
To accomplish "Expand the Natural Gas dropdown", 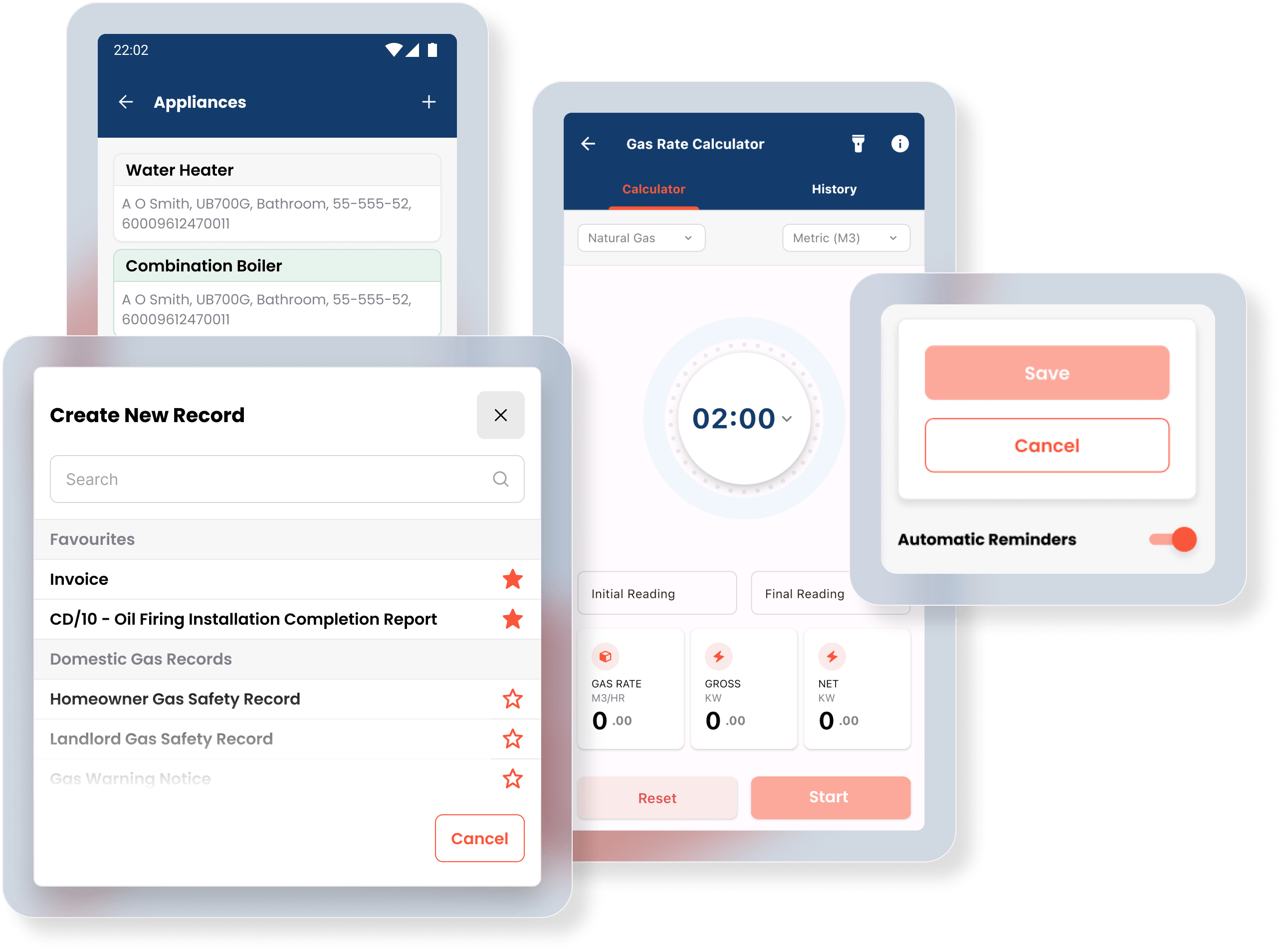I will click(640, 237).
